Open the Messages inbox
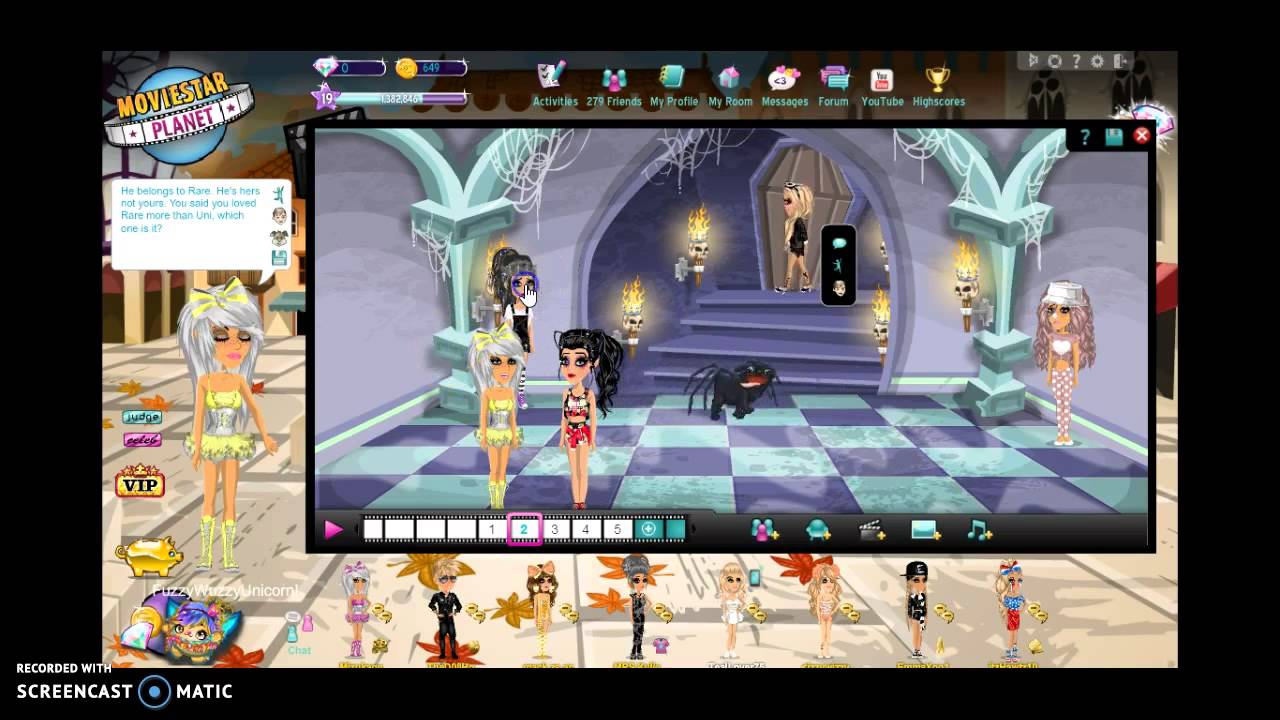1280x720 pixels. coord(784,78)
